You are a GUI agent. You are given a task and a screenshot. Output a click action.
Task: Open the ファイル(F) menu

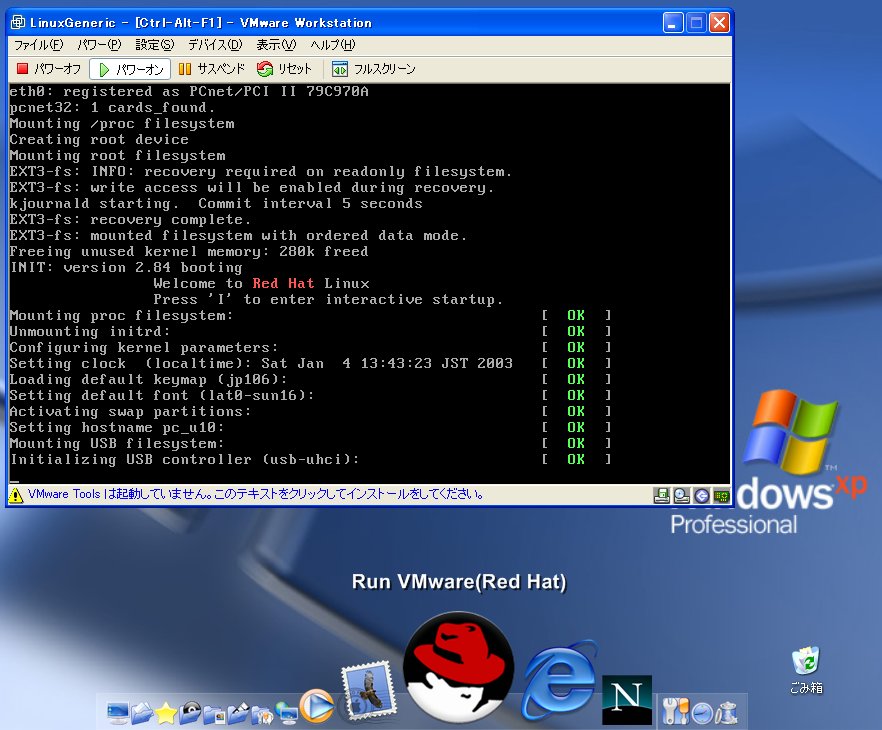38,45
